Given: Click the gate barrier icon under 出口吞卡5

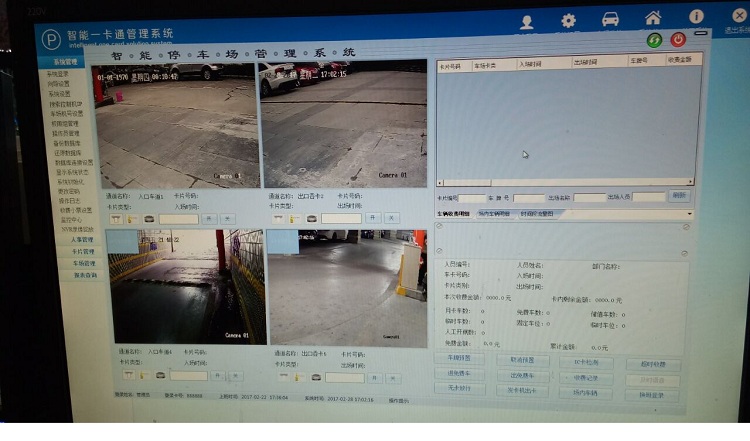Looking at the screenshot, I should click(x=284, y=377).
